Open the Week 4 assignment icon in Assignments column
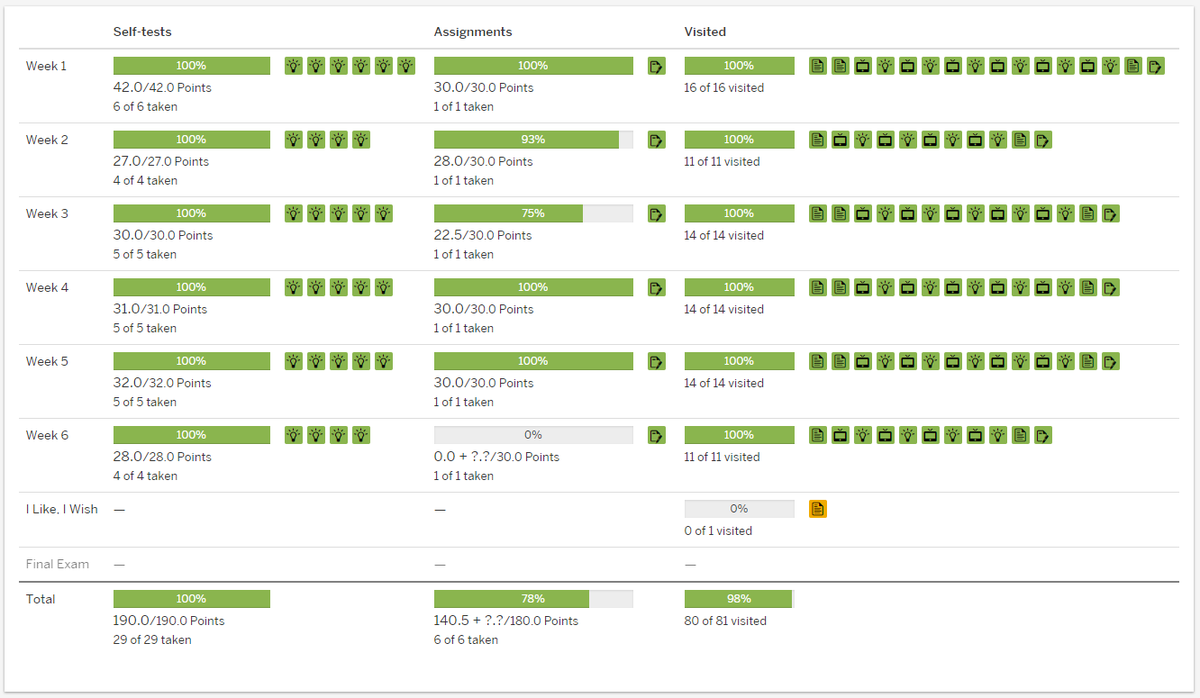1200x698 pixels. pos(656,288)
